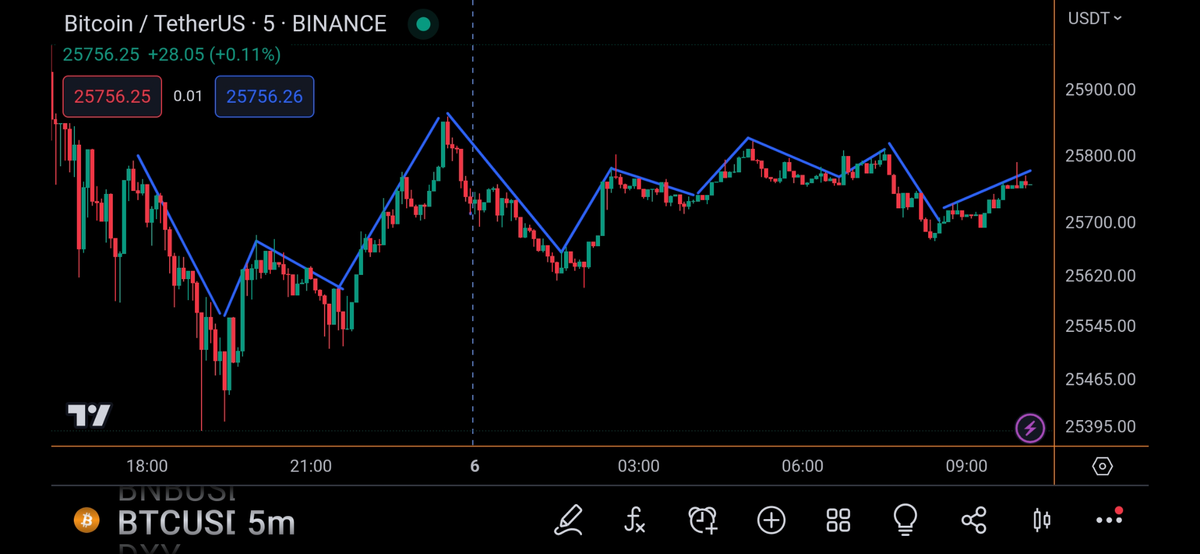1200x554 pixels.
Task: Tap the Bitcoin / TetherUS chart title
Action: pyautogui.click(x=225, y=24)
